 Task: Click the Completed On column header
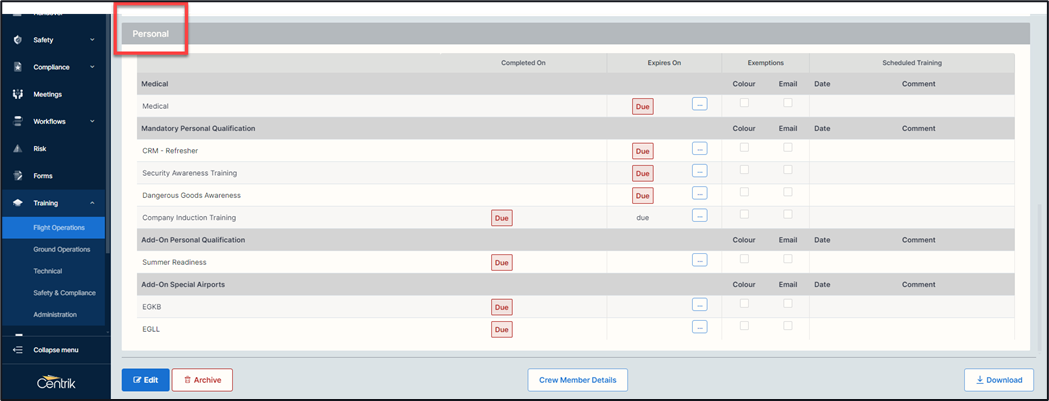coord(524,63)
